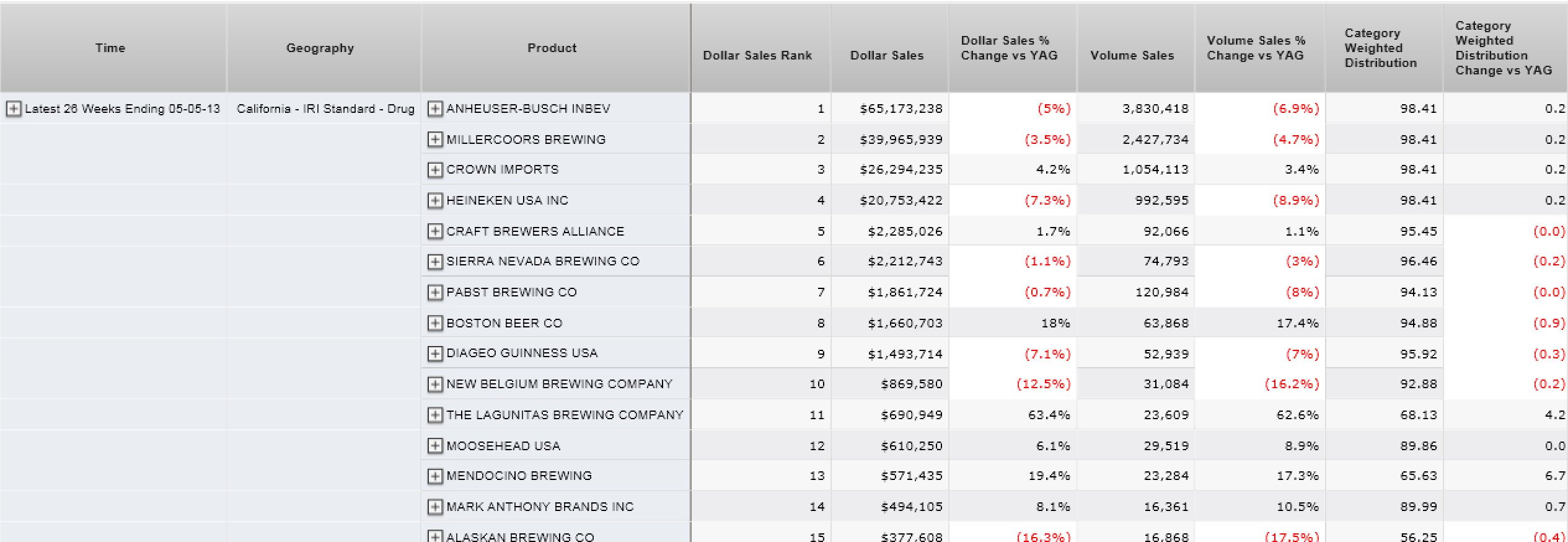Screen dimensions: 1568x542
Task: Click the Volume Sales column header
Action: pos(1136,48)
